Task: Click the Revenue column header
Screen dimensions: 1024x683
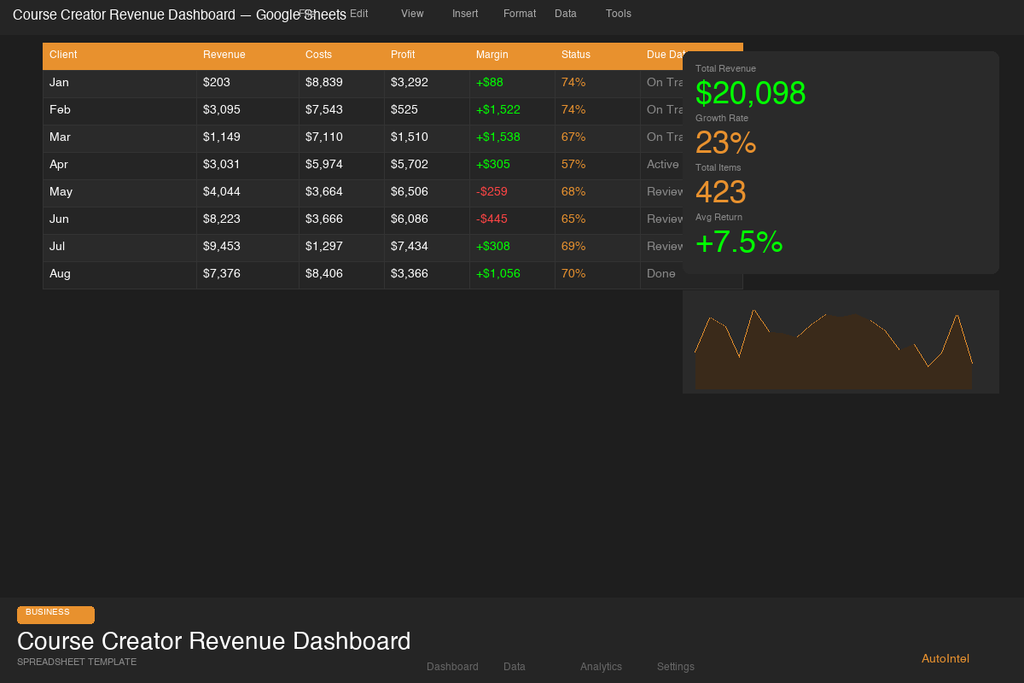Action: [248, 55]
